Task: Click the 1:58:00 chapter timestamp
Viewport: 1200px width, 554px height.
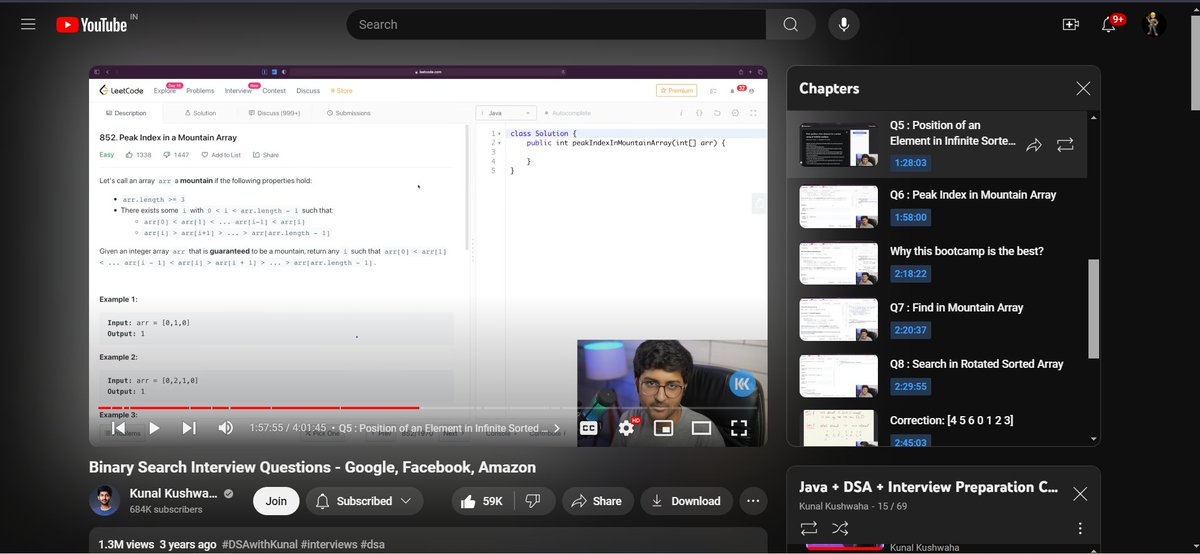Action: (x=910, y=217)
